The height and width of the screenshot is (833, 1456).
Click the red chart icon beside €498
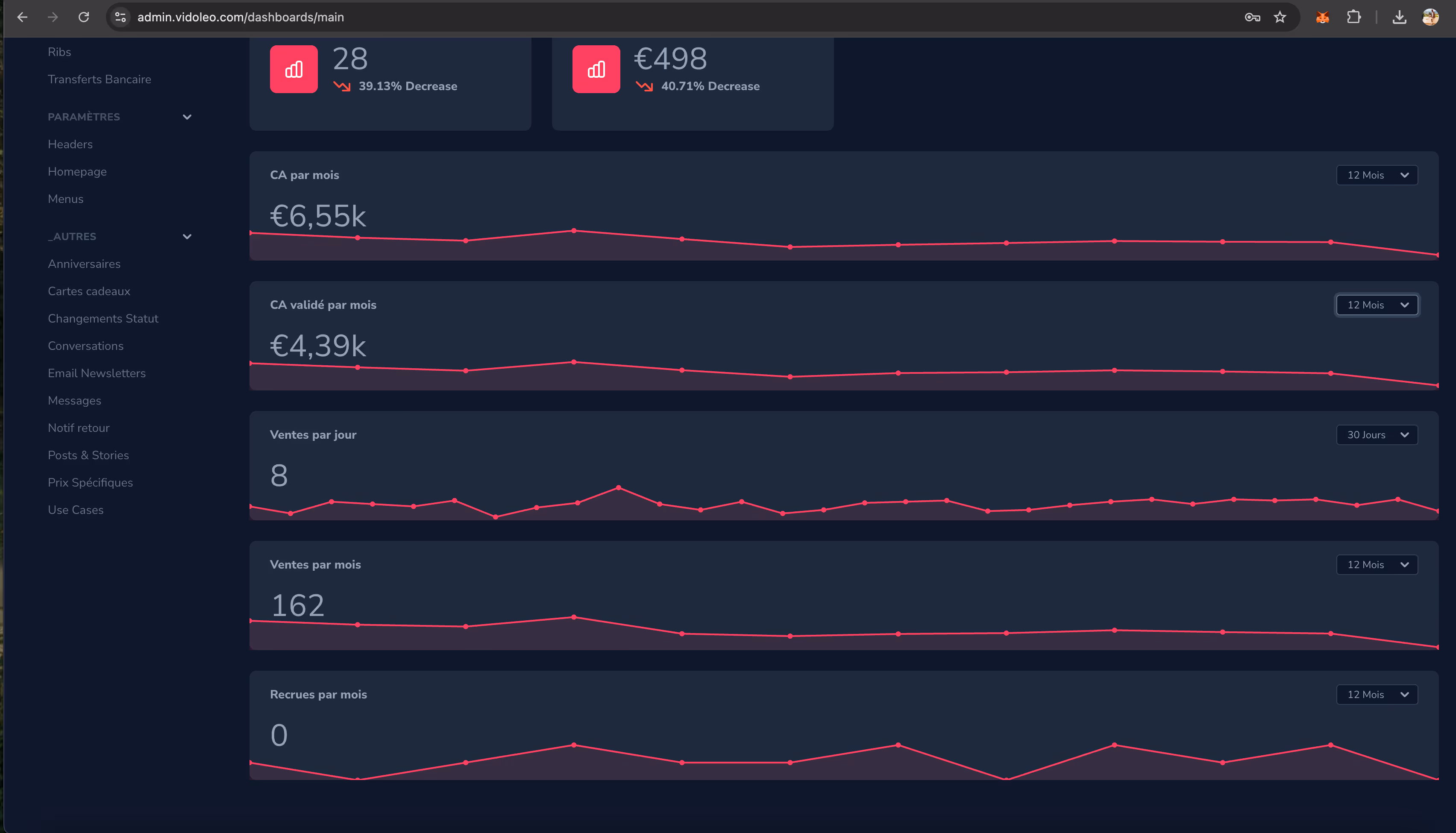point(596,69)
